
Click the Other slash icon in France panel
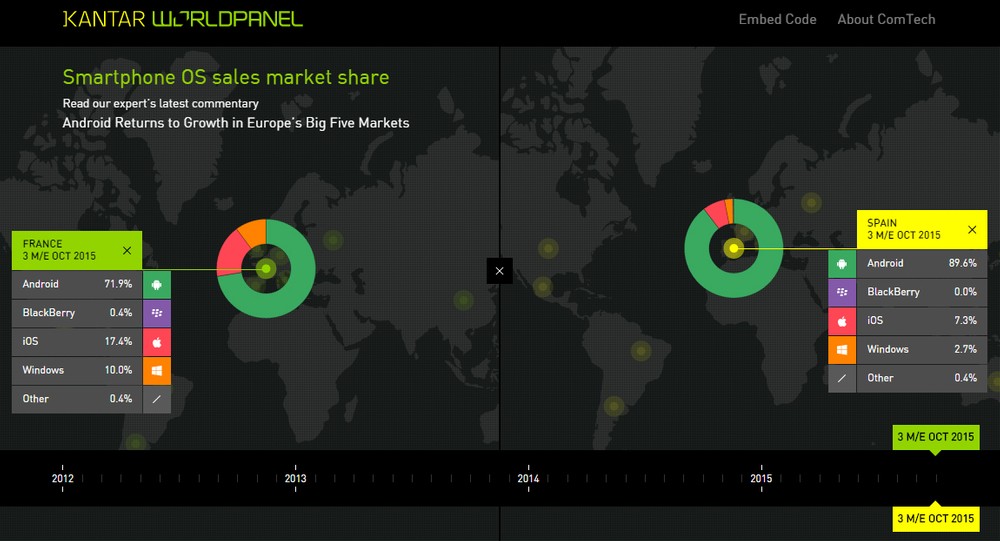(x=157, y=399)
